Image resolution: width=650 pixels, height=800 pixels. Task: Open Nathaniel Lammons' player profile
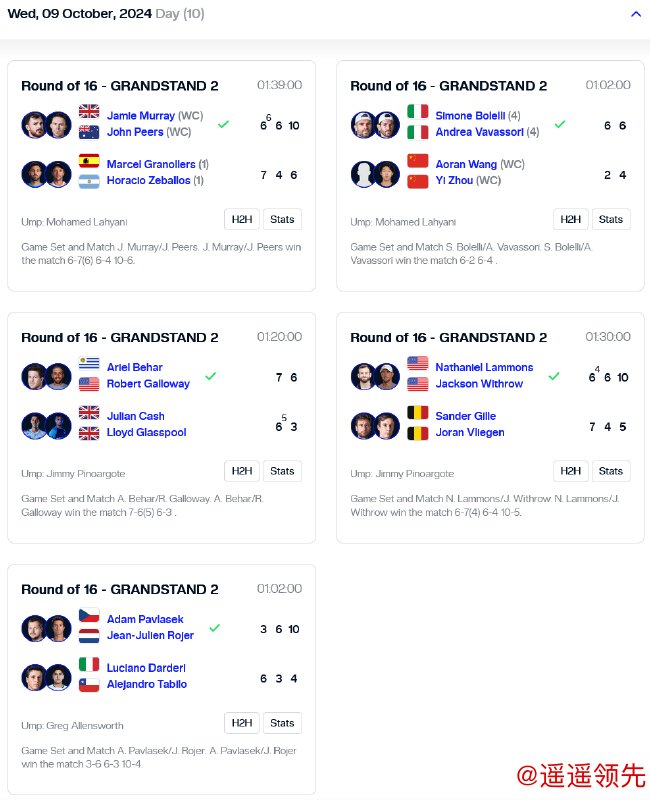point(484,368)
